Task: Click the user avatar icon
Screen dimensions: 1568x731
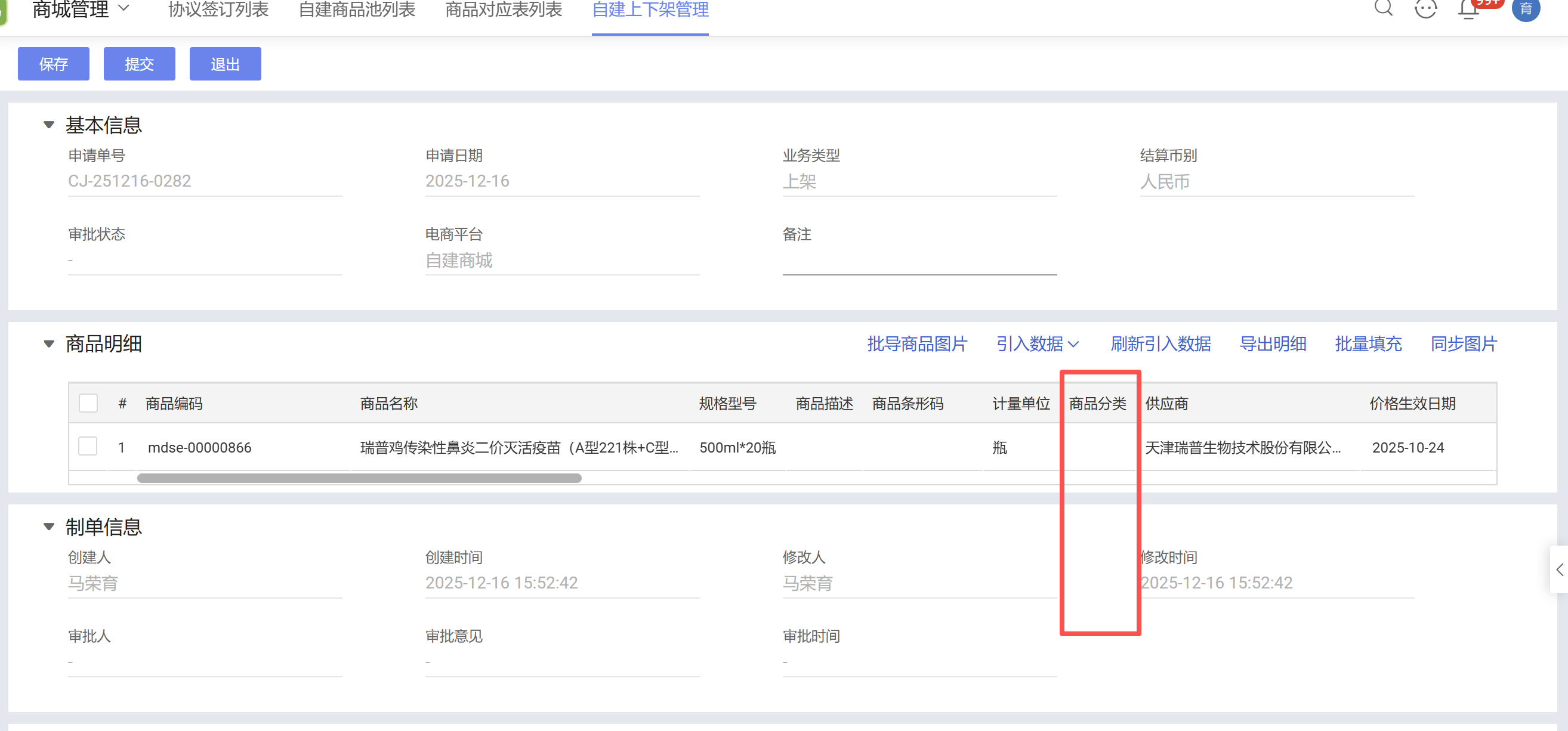Action: click(x=1526, y=8)
